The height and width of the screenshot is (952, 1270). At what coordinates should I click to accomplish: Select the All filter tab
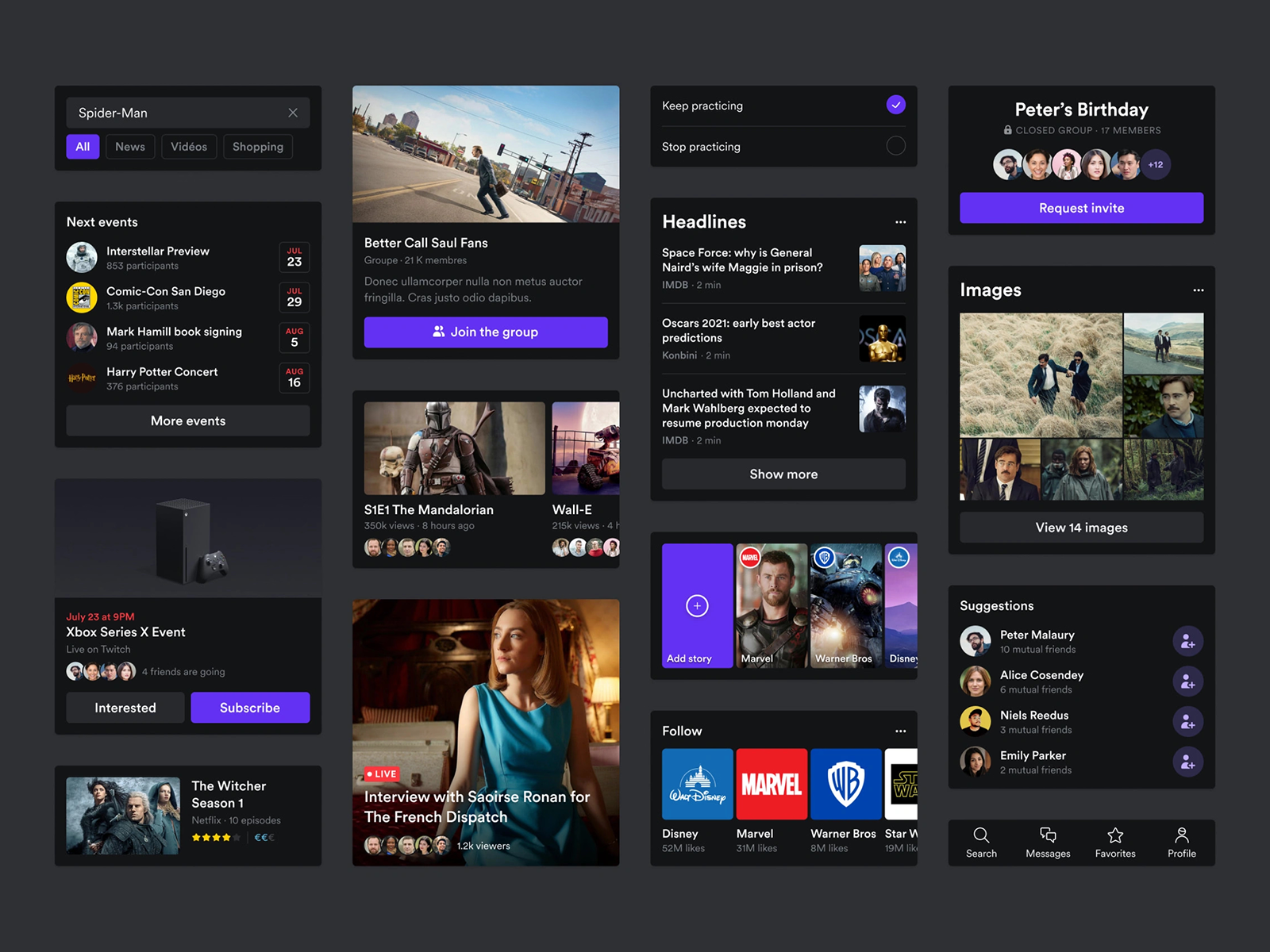coord(83,147)
